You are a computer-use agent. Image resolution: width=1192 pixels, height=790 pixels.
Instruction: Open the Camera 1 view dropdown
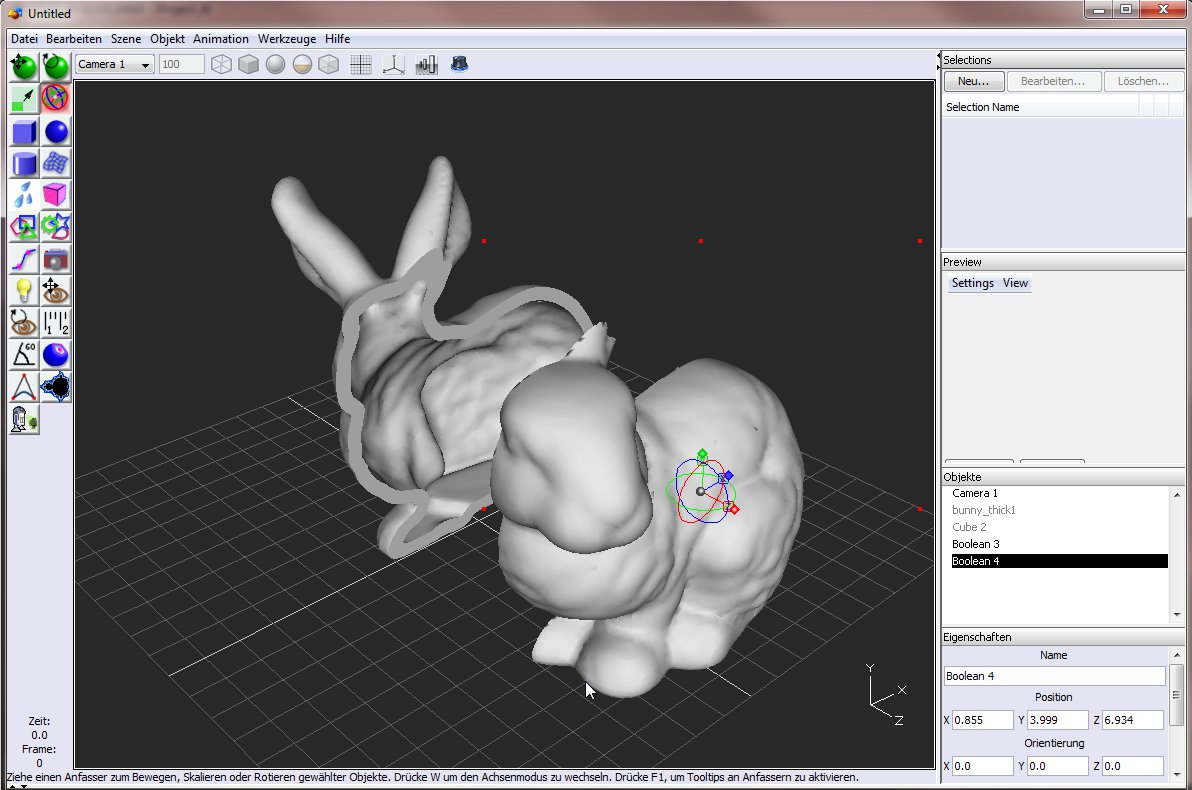click(115, 65)
